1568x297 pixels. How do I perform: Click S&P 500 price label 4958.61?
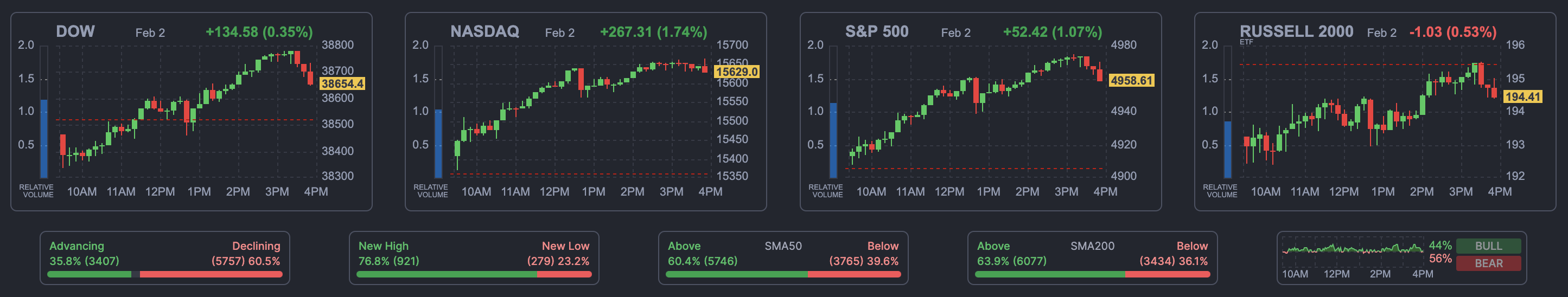[x=1132, y=80]
